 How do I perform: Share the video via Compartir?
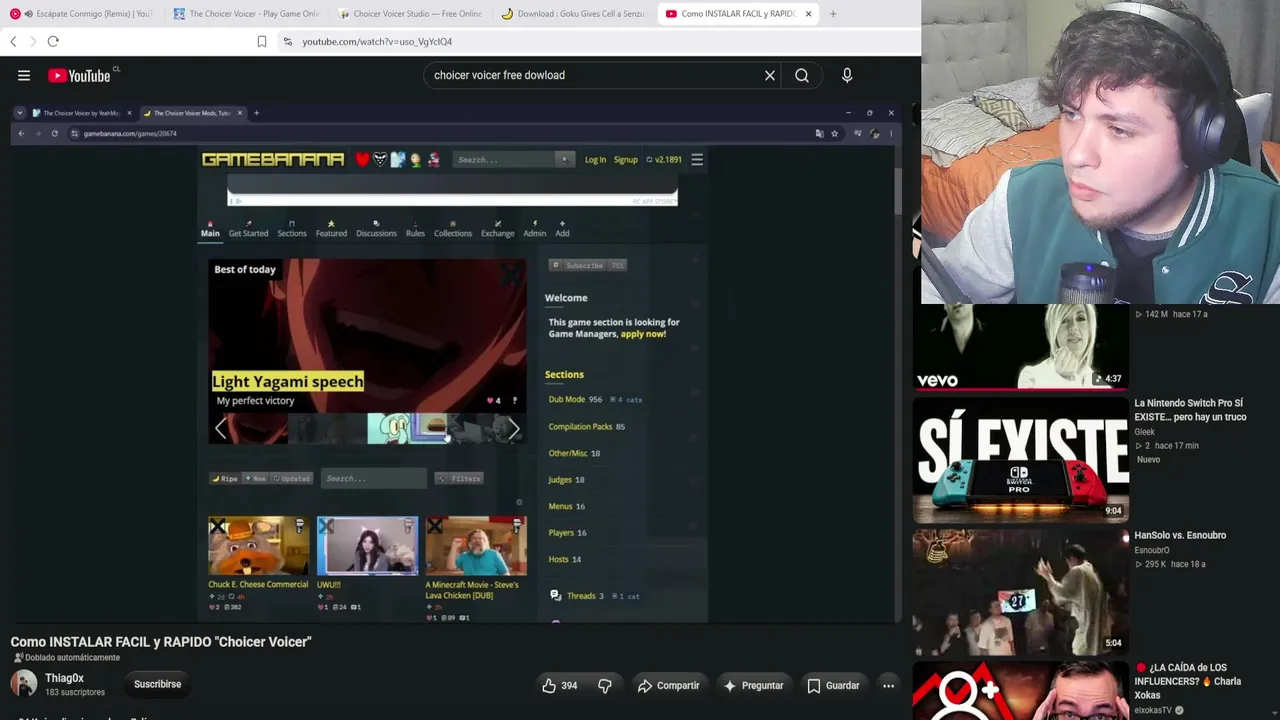click(668, 685)
